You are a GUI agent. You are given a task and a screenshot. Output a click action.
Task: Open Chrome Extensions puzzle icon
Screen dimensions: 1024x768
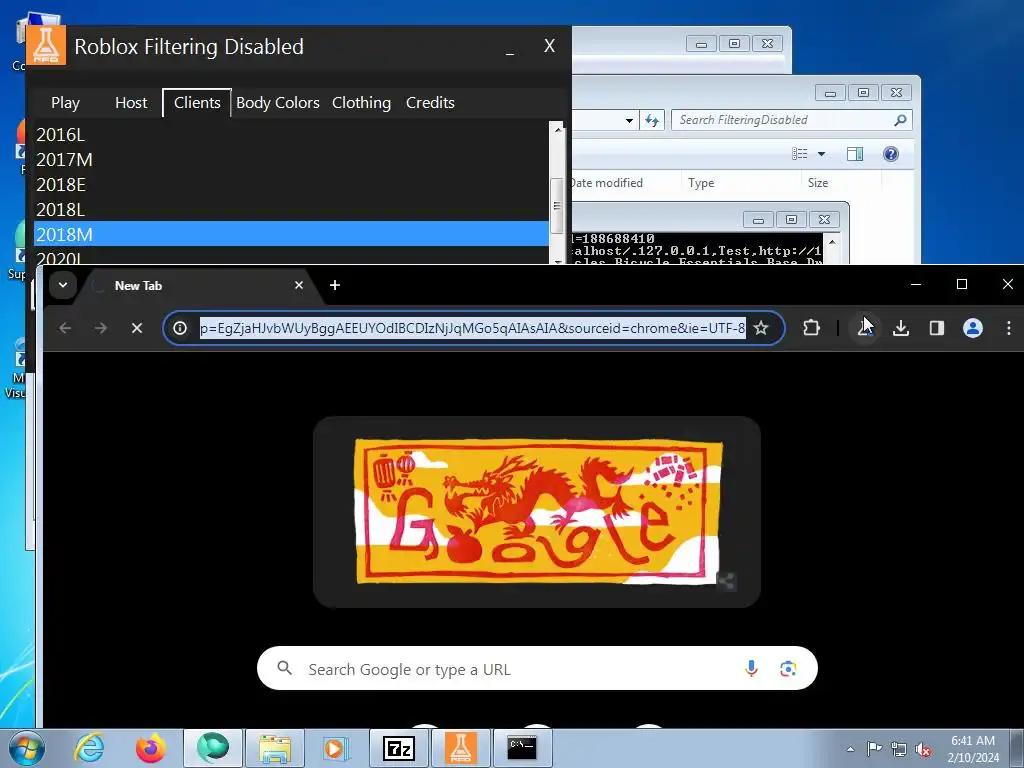point(811,328)
